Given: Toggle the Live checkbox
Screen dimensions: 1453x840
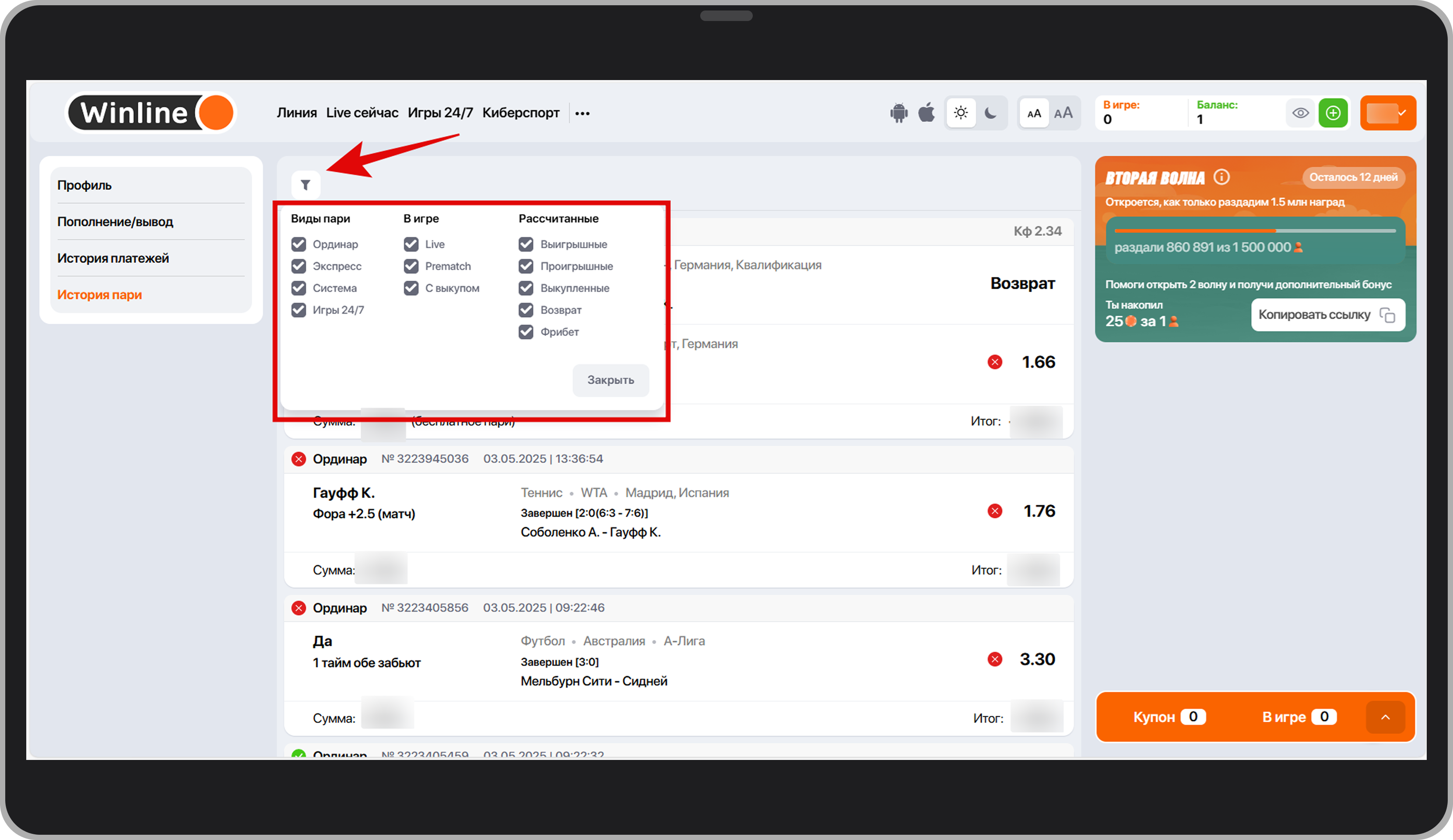Looking at the screenshot, I should click(411, 245).
